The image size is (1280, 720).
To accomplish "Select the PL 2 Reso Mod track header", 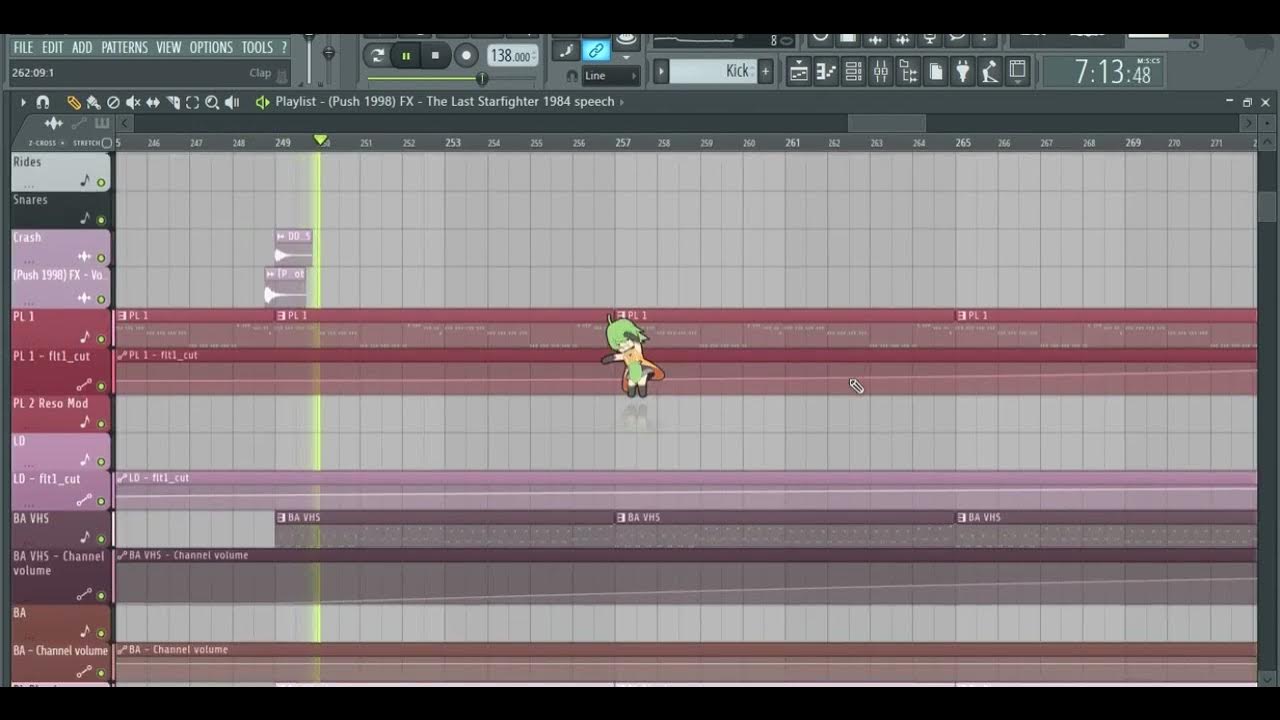I will [61, 413].
